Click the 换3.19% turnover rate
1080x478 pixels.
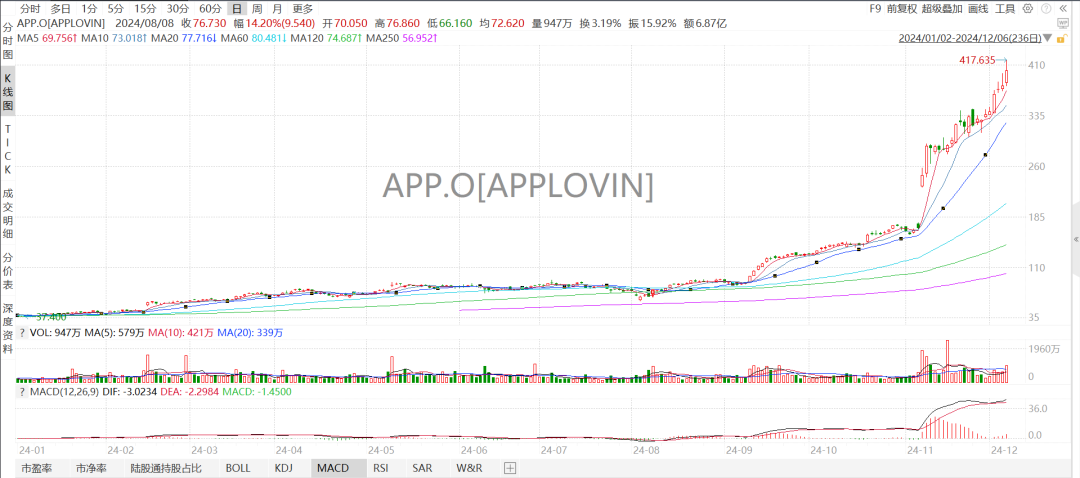(x=600, y=23)
